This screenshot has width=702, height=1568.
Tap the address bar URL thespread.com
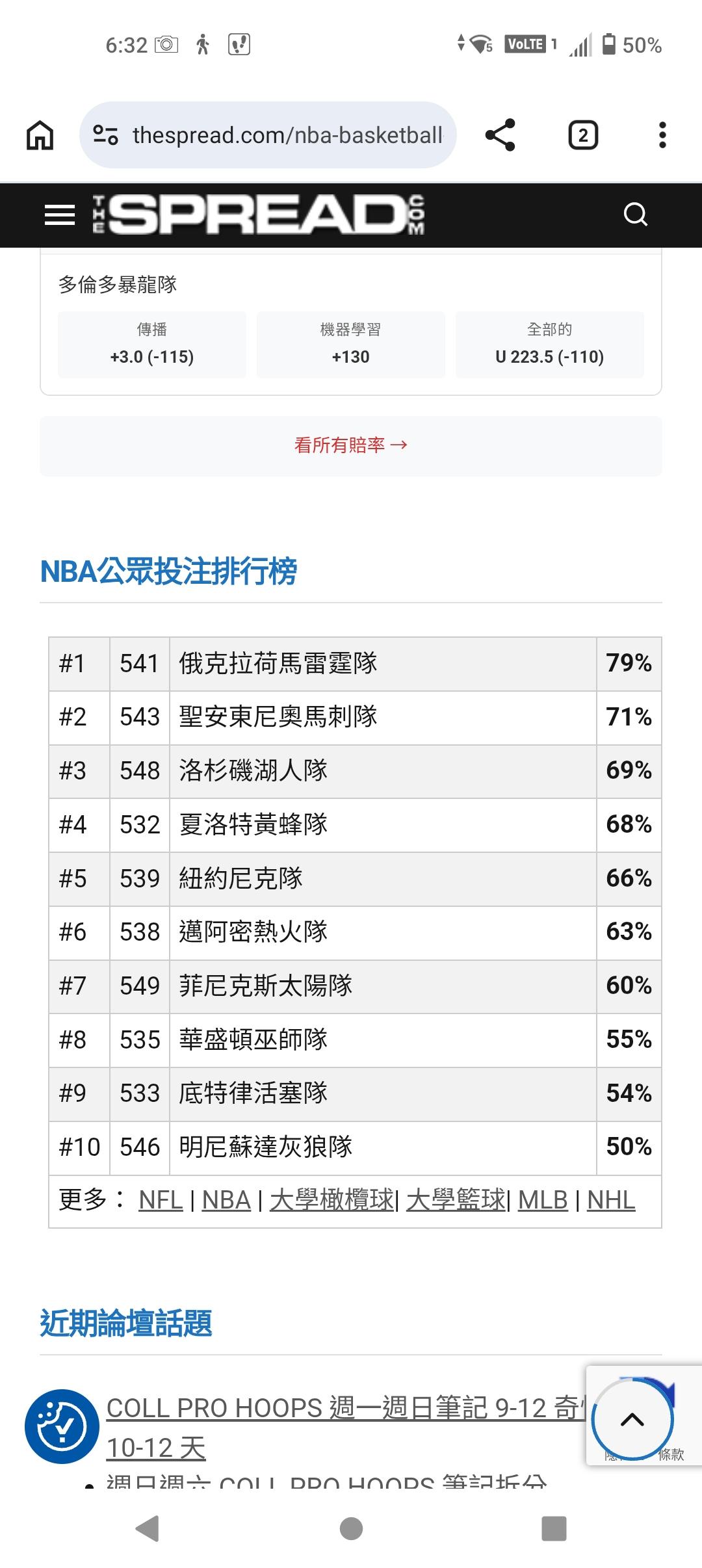coord(287,135)
